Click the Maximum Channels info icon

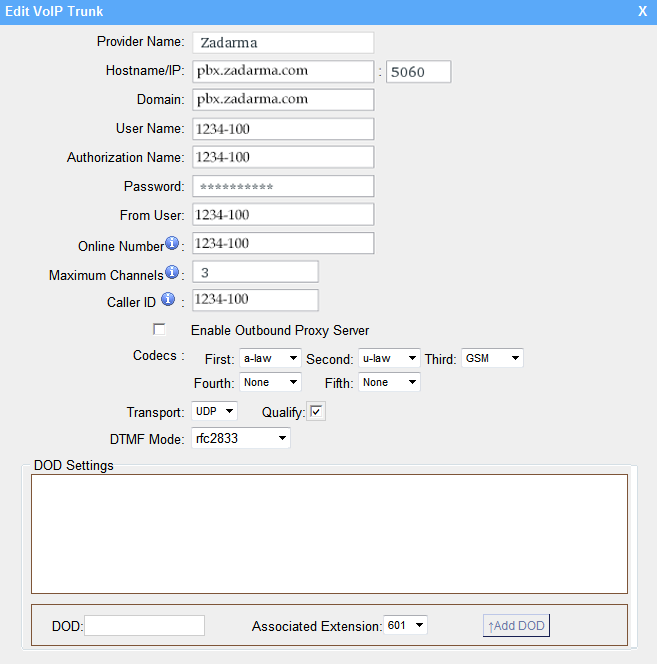(172, 272)
